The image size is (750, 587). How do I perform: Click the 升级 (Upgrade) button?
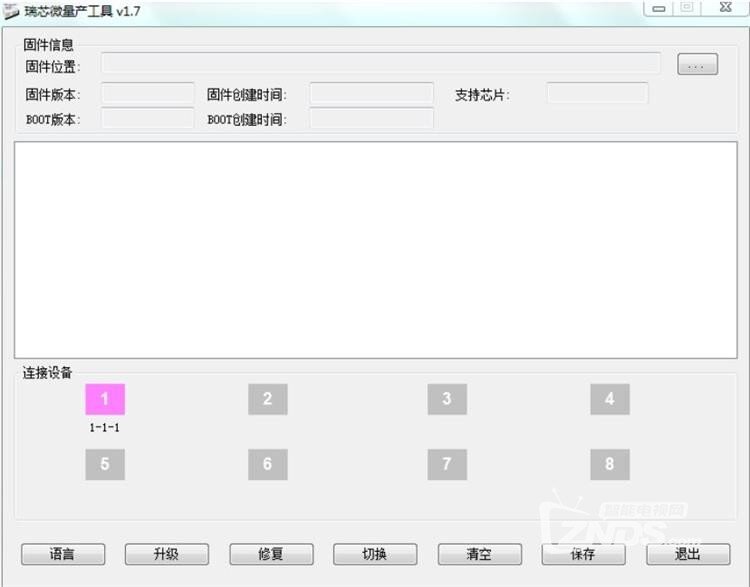tap(166, 554)
